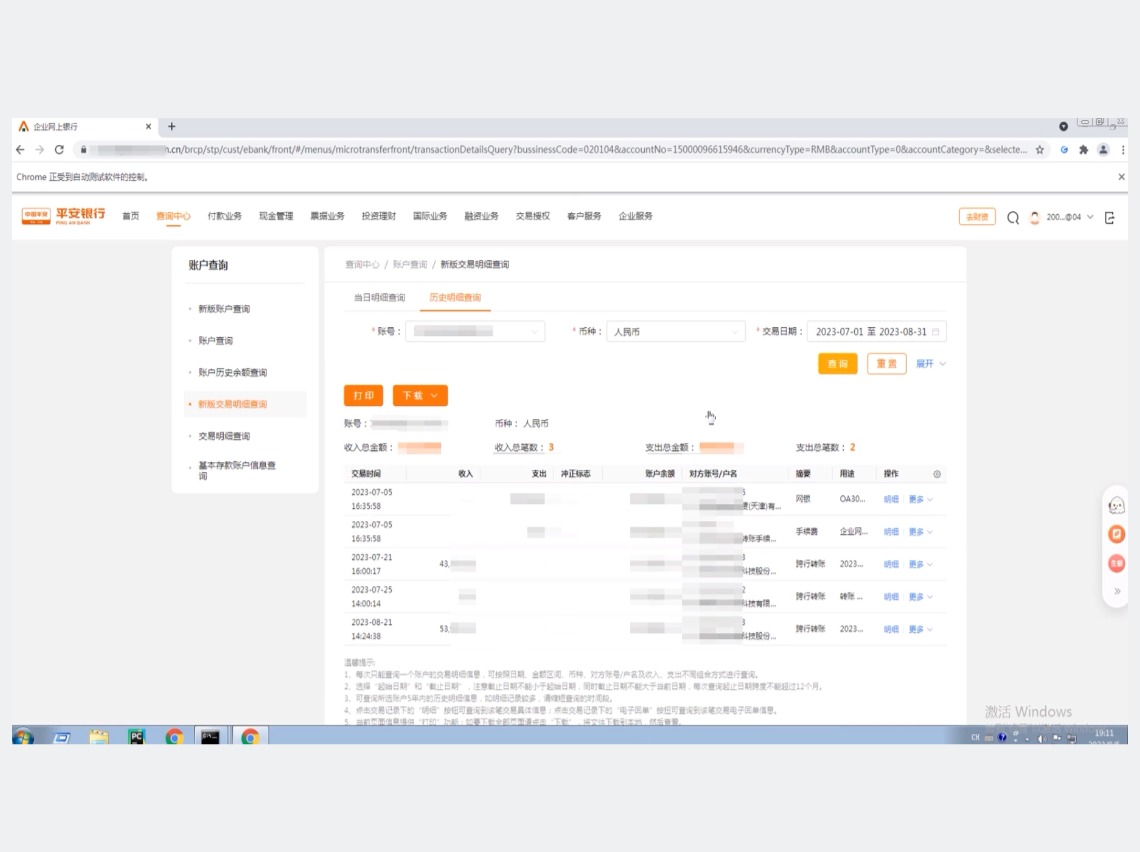Open the 币种 currency dropdown

coord(676,332)
